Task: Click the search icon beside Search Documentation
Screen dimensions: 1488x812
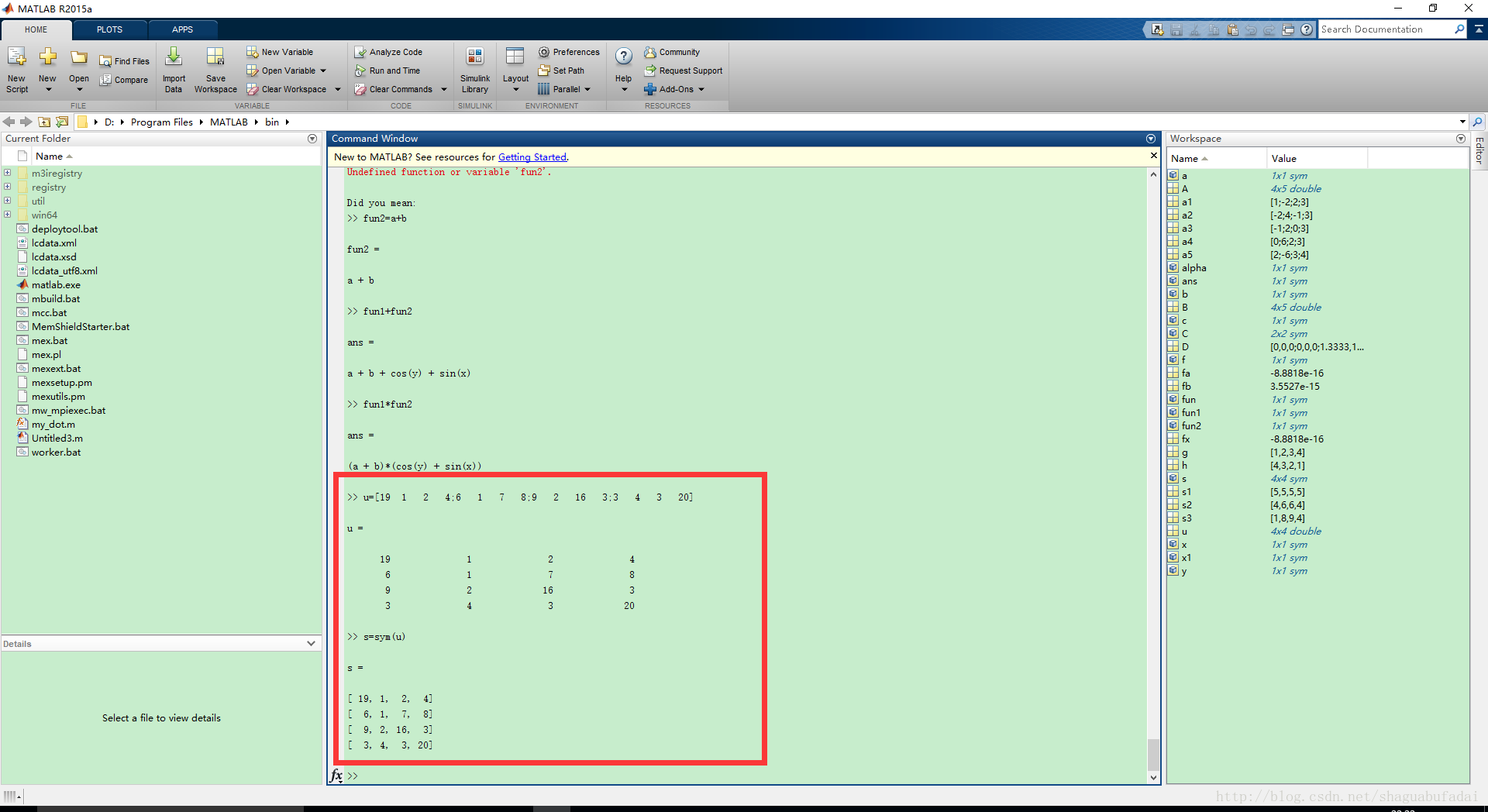Action: pyautogui.click(x=1459, y=29)
